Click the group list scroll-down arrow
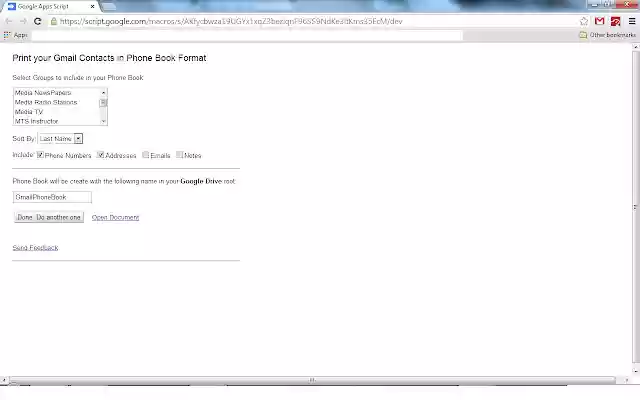Image resolution: width=640 pixels, height=400 pixels. tap(103, 121)
